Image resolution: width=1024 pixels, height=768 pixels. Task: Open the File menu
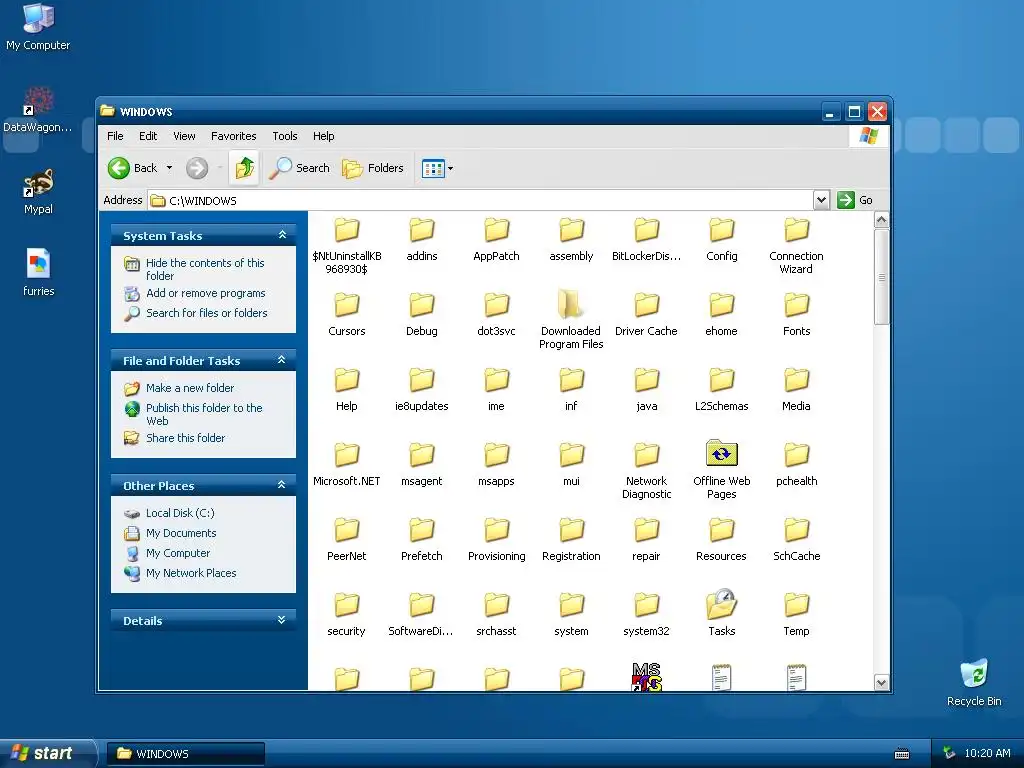pos(115,136)
